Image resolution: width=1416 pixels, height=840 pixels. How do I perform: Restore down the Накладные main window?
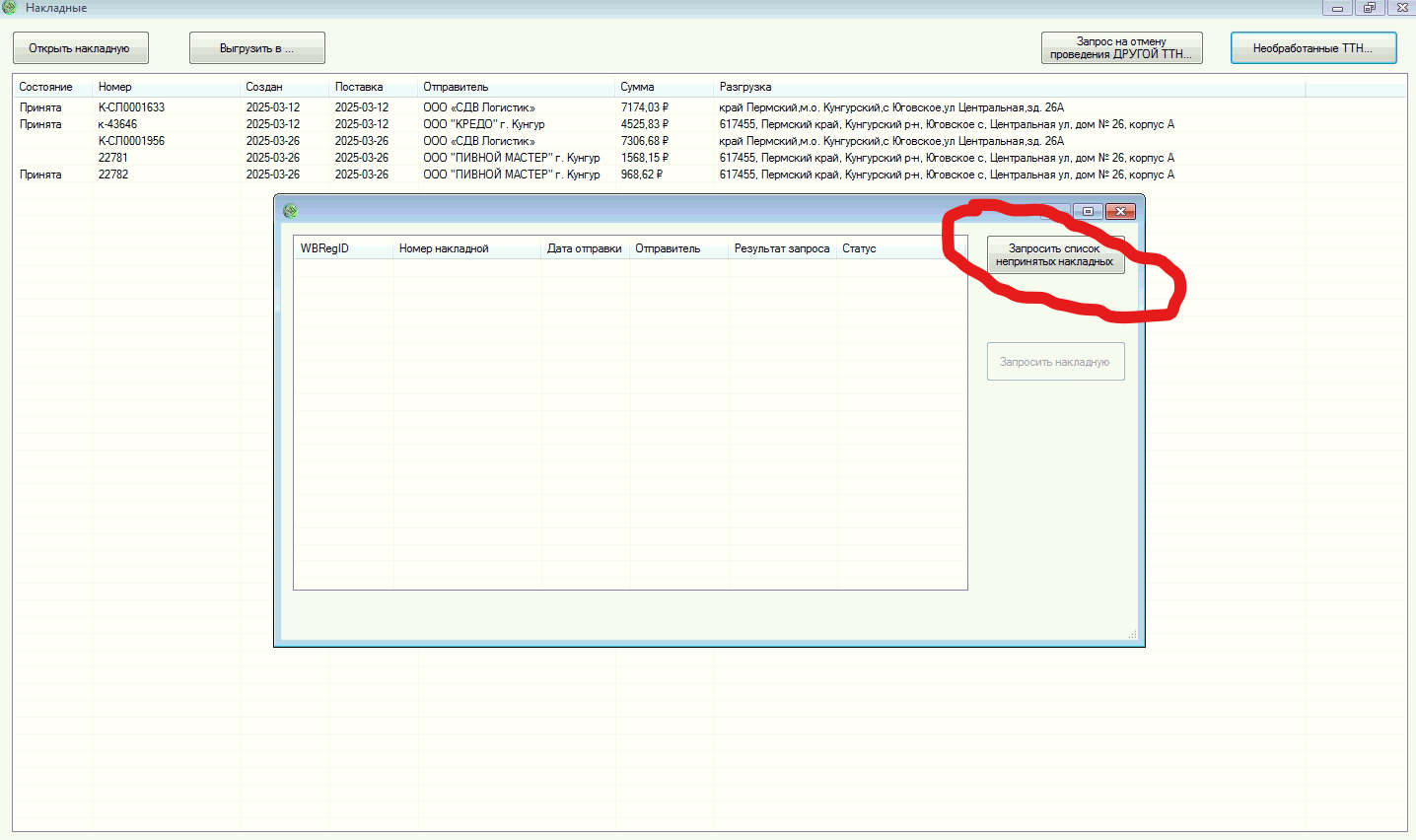[1370, 8]
